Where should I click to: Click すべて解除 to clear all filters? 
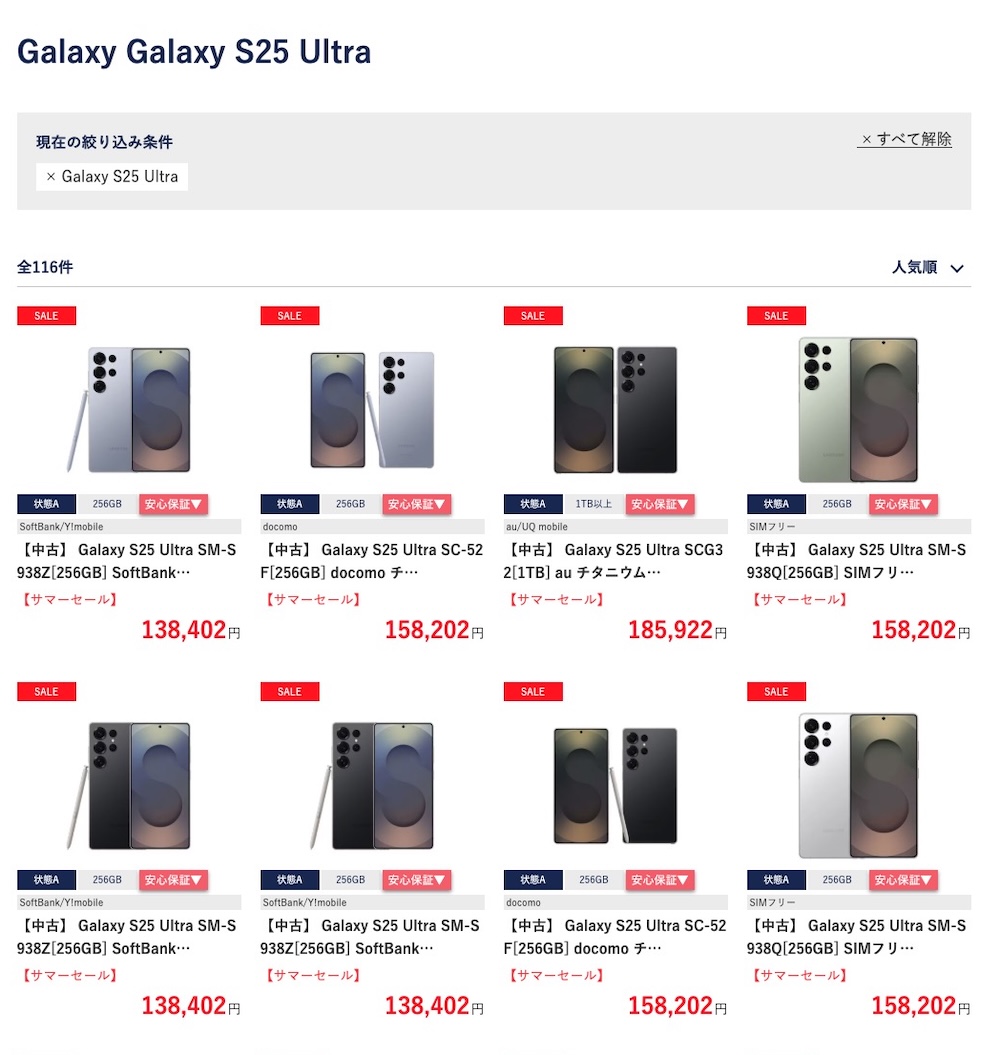click(904, 139)
